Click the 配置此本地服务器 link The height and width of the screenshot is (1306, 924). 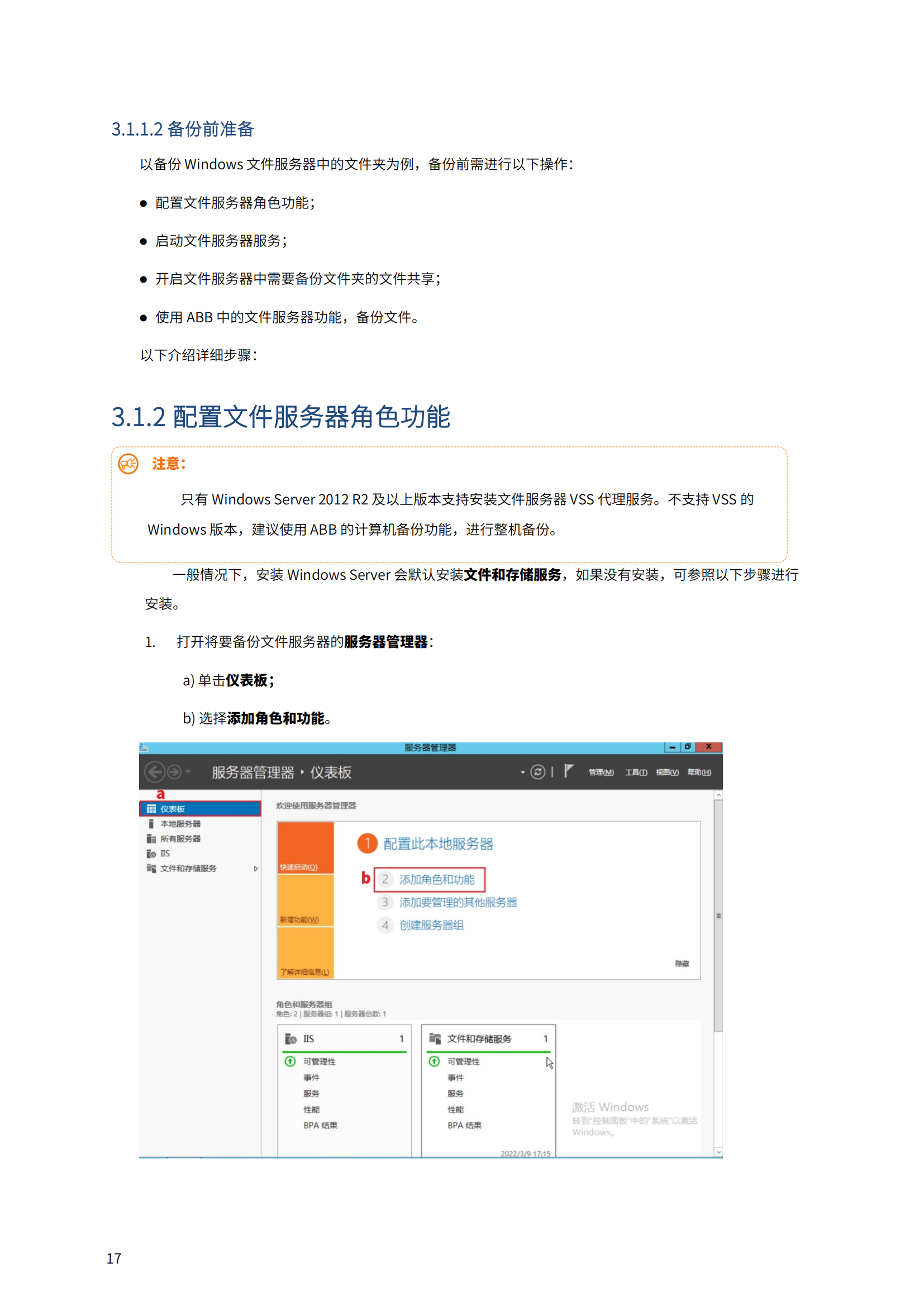point(438,843)
